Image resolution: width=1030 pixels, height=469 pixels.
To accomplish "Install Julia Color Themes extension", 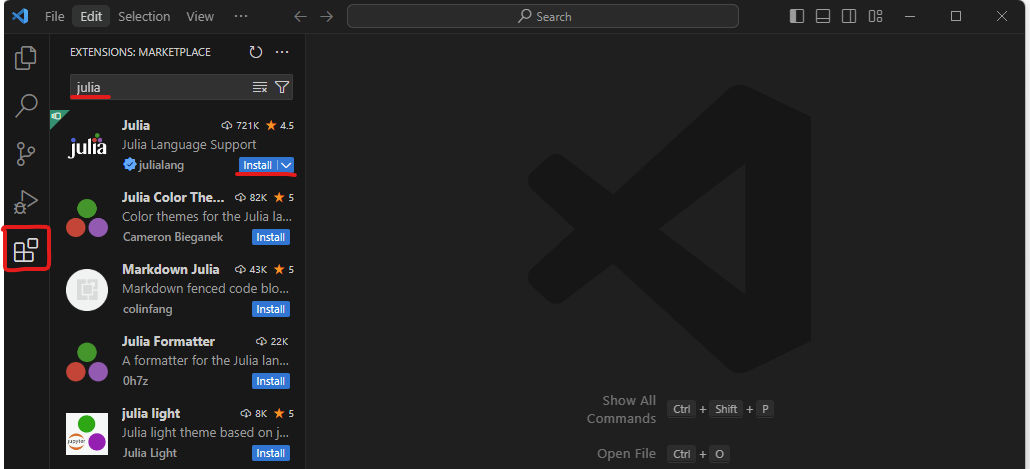I will click(x=271, y=237).
